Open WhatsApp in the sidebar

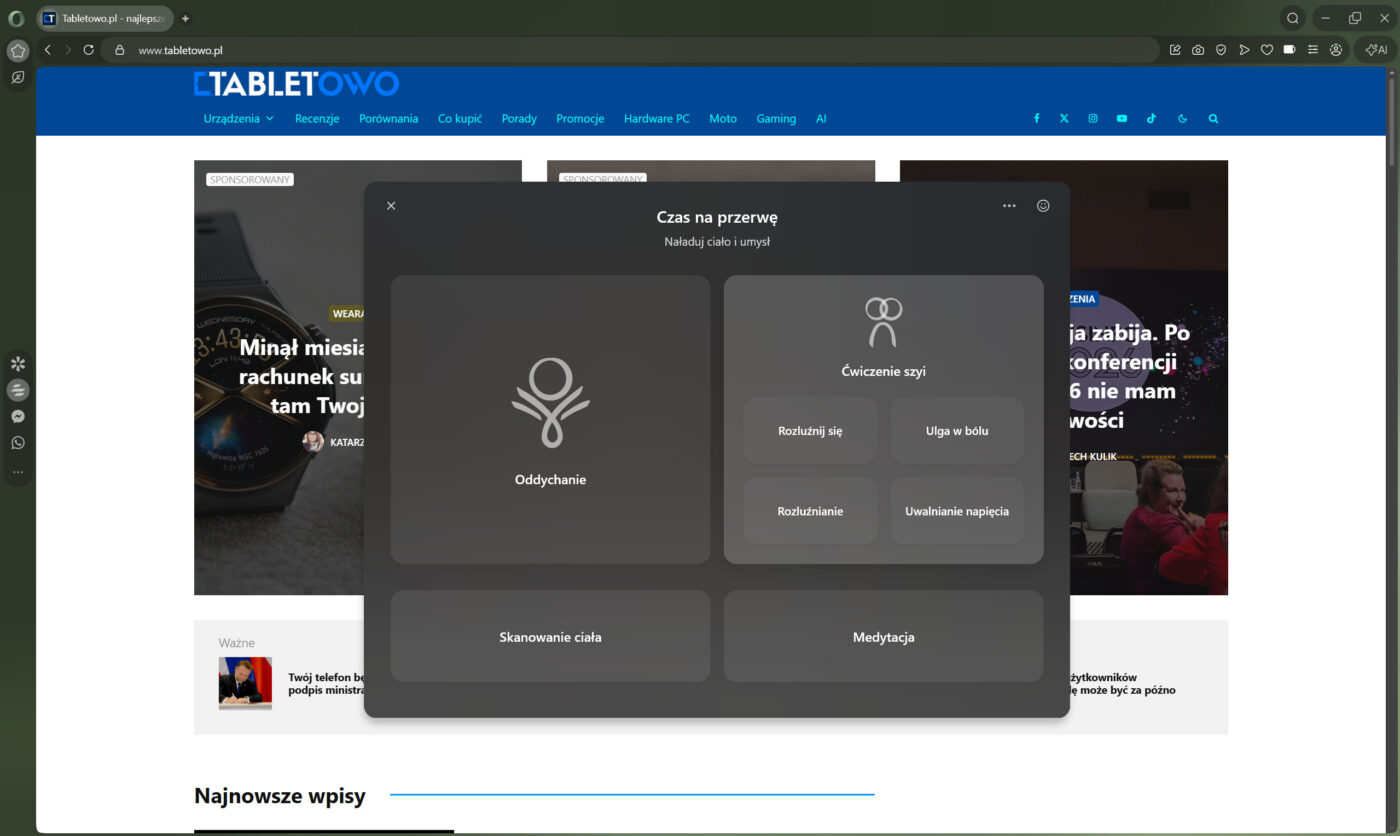[17, 443]
